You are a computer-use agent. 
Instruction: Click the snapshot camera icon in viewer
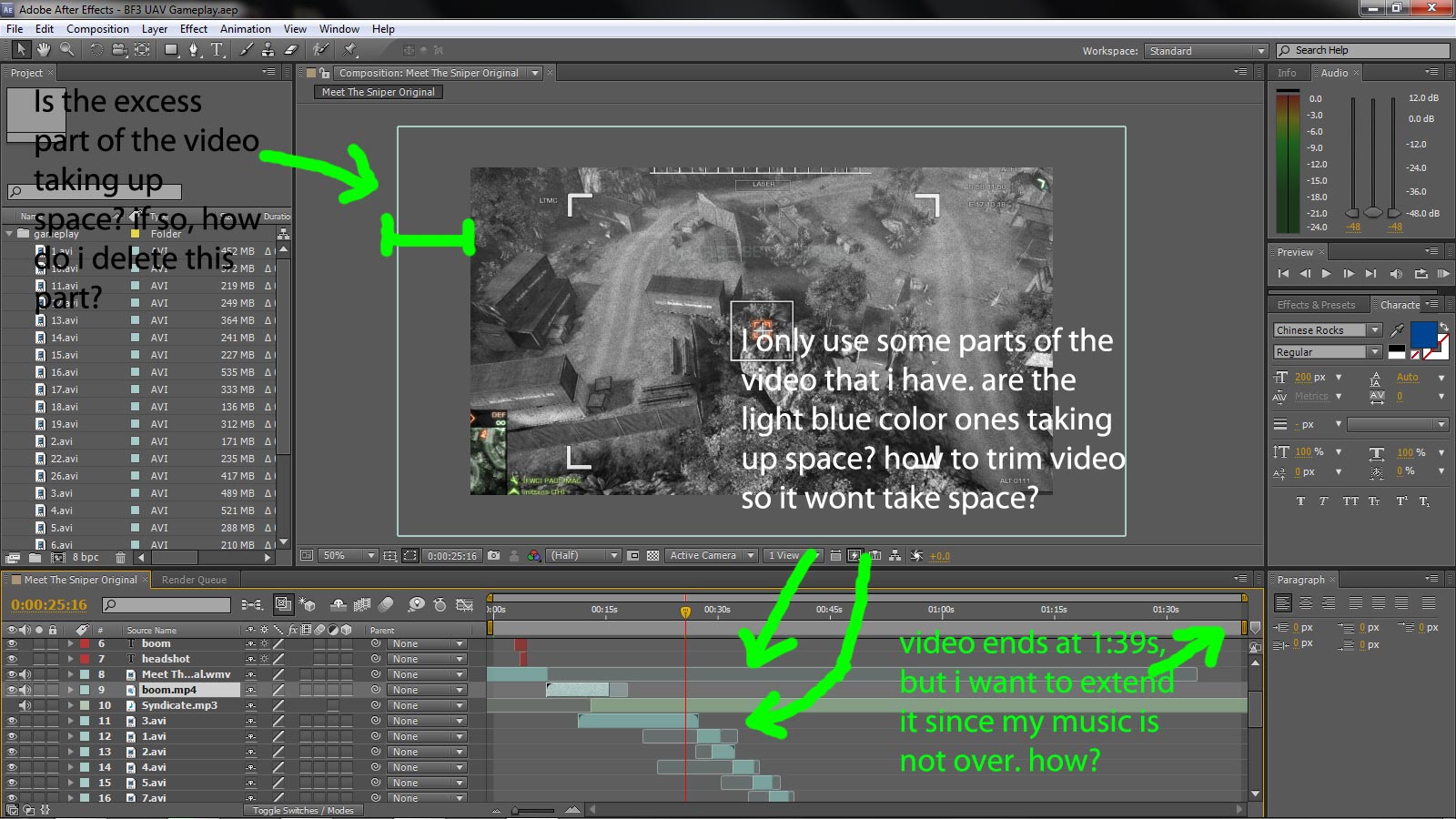493,555
